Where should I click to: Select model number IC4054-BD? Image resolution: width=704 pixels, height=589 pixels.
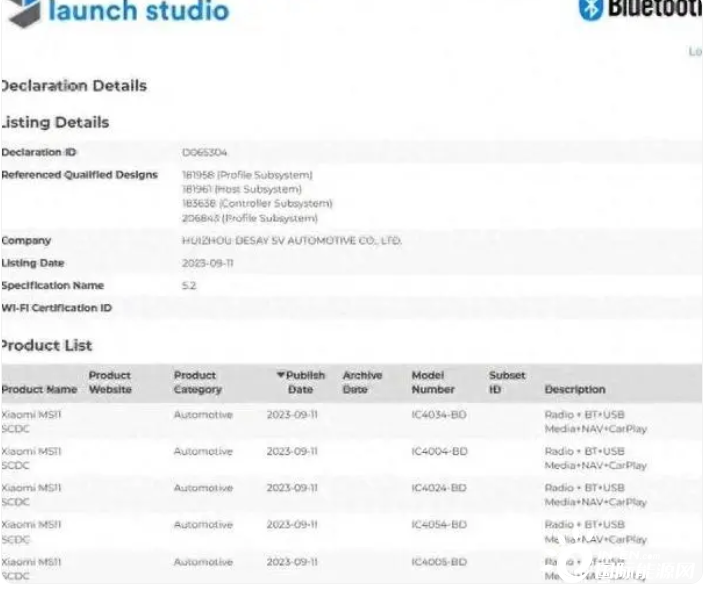[x=439, y=524]
